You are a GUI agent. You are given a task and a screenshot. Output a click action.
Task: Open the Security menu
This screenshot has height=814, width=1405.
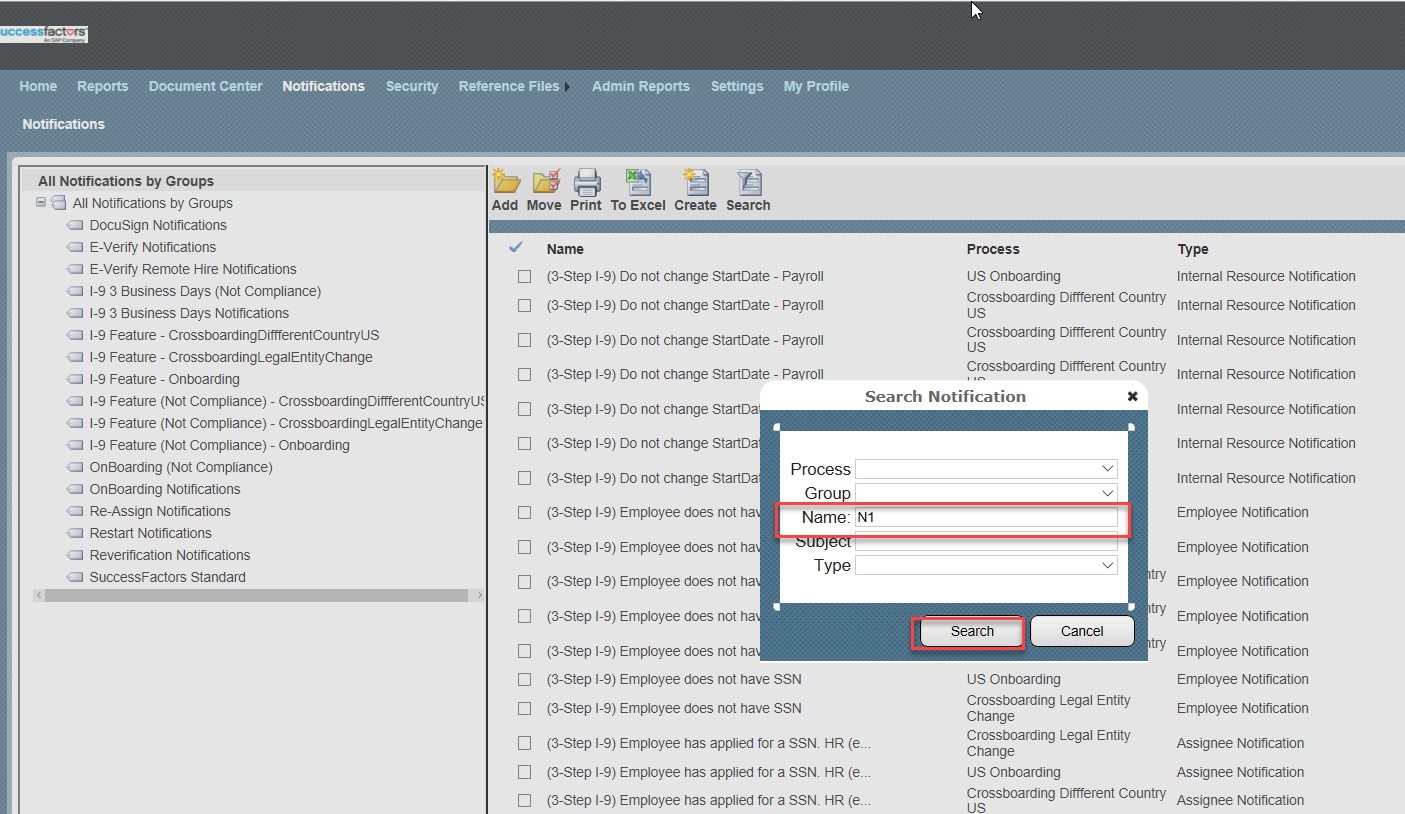[x=412, y=86]
